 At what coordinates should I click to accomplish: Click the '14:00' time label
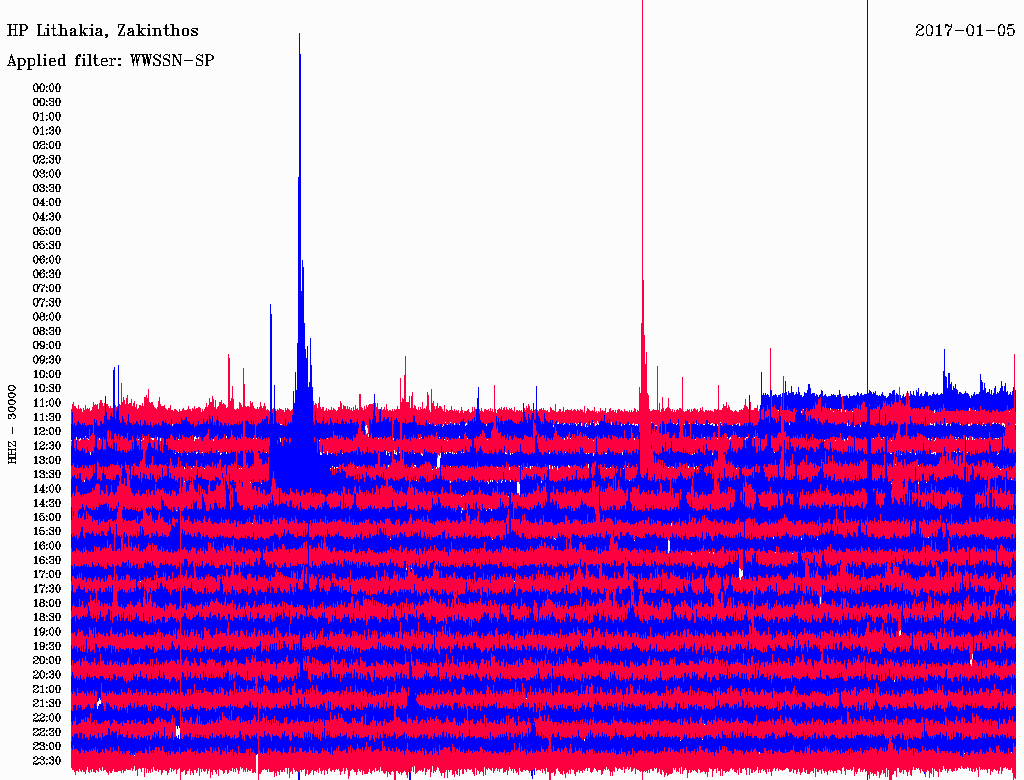47,489
